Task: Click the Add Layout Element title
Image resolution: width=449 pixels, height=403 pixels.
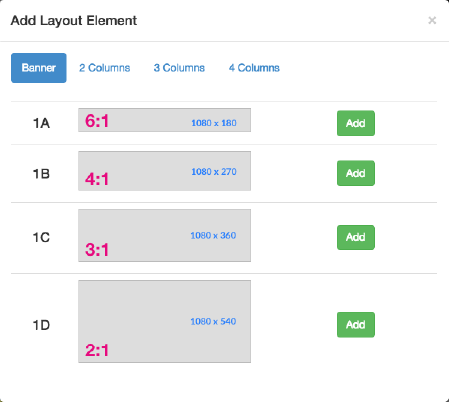Action: (x=74, y=21)
